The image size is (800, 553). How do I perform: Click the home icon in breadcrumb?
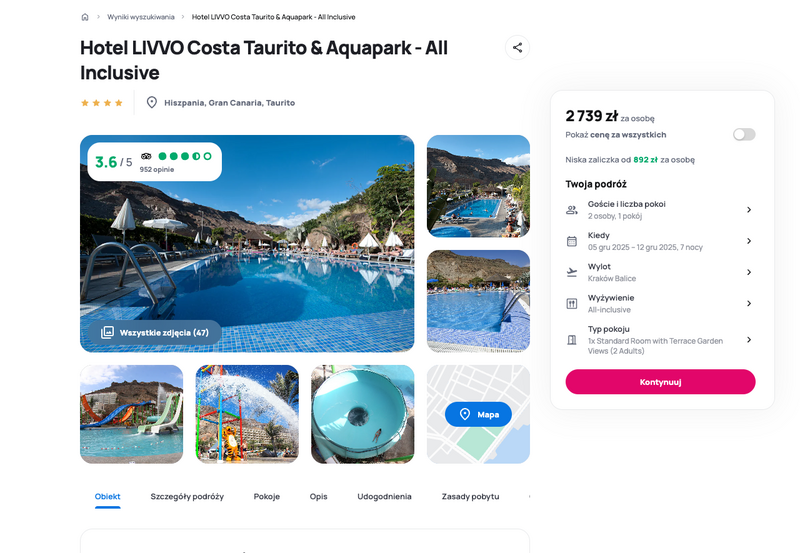click(x=85, y=17)
